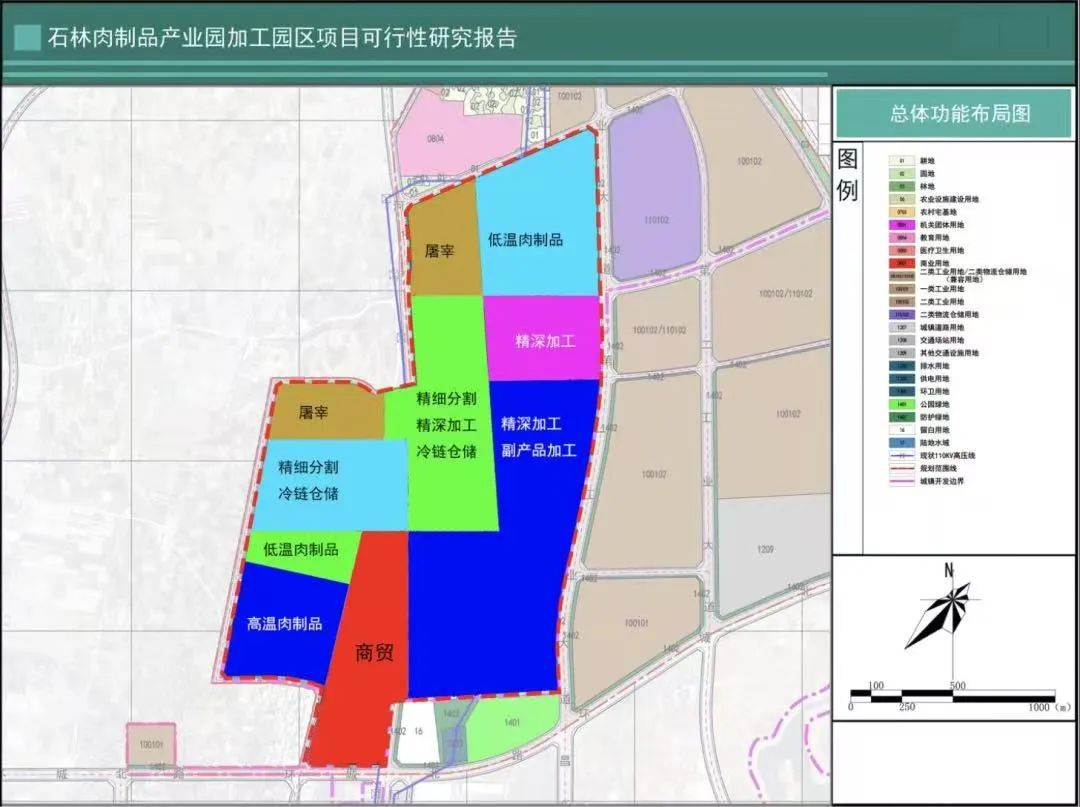Click the 商业用地 red legend swatch

pos(901,263)
